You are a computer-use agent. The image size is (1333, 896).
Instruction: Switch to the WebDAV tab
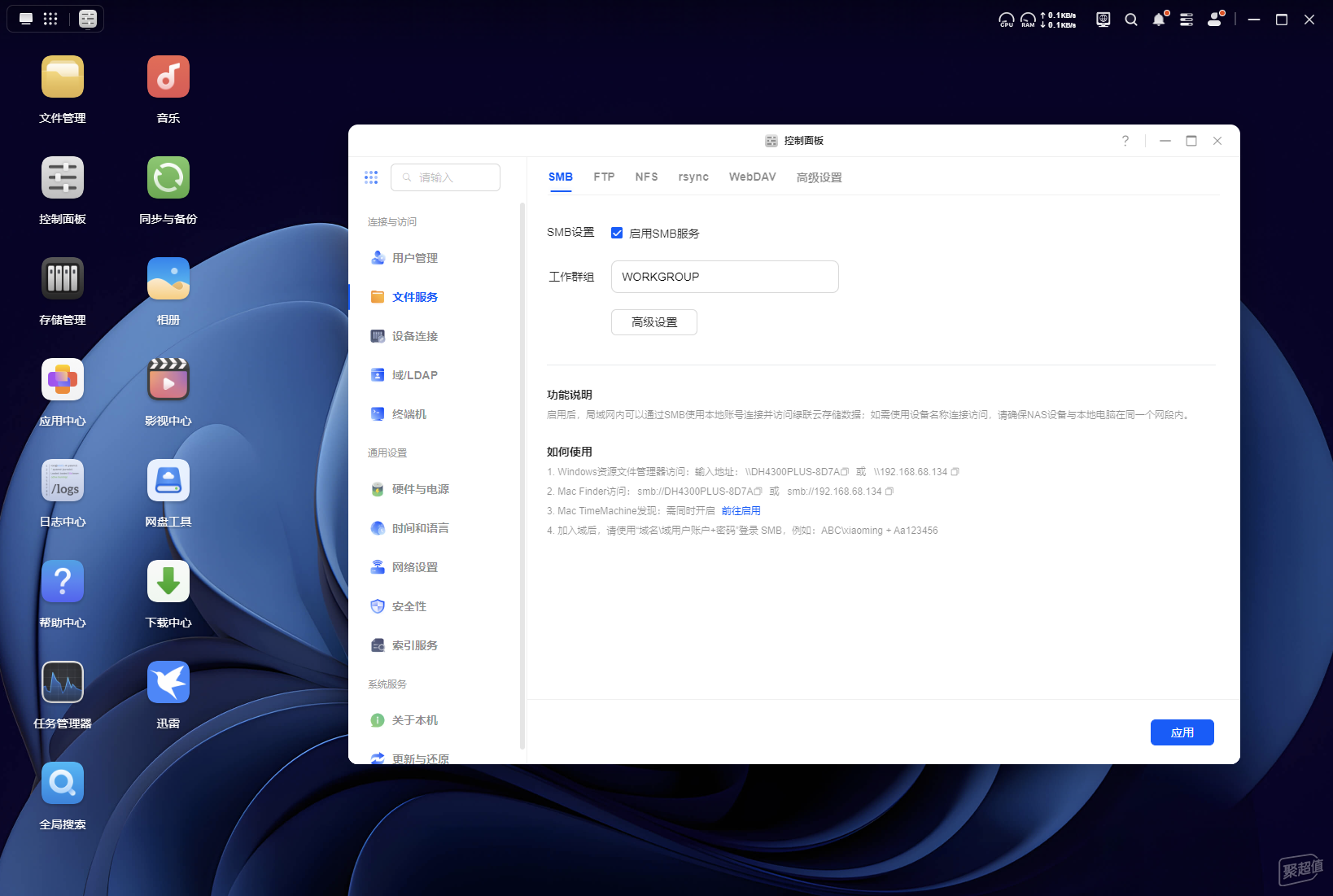coord(753,177)
